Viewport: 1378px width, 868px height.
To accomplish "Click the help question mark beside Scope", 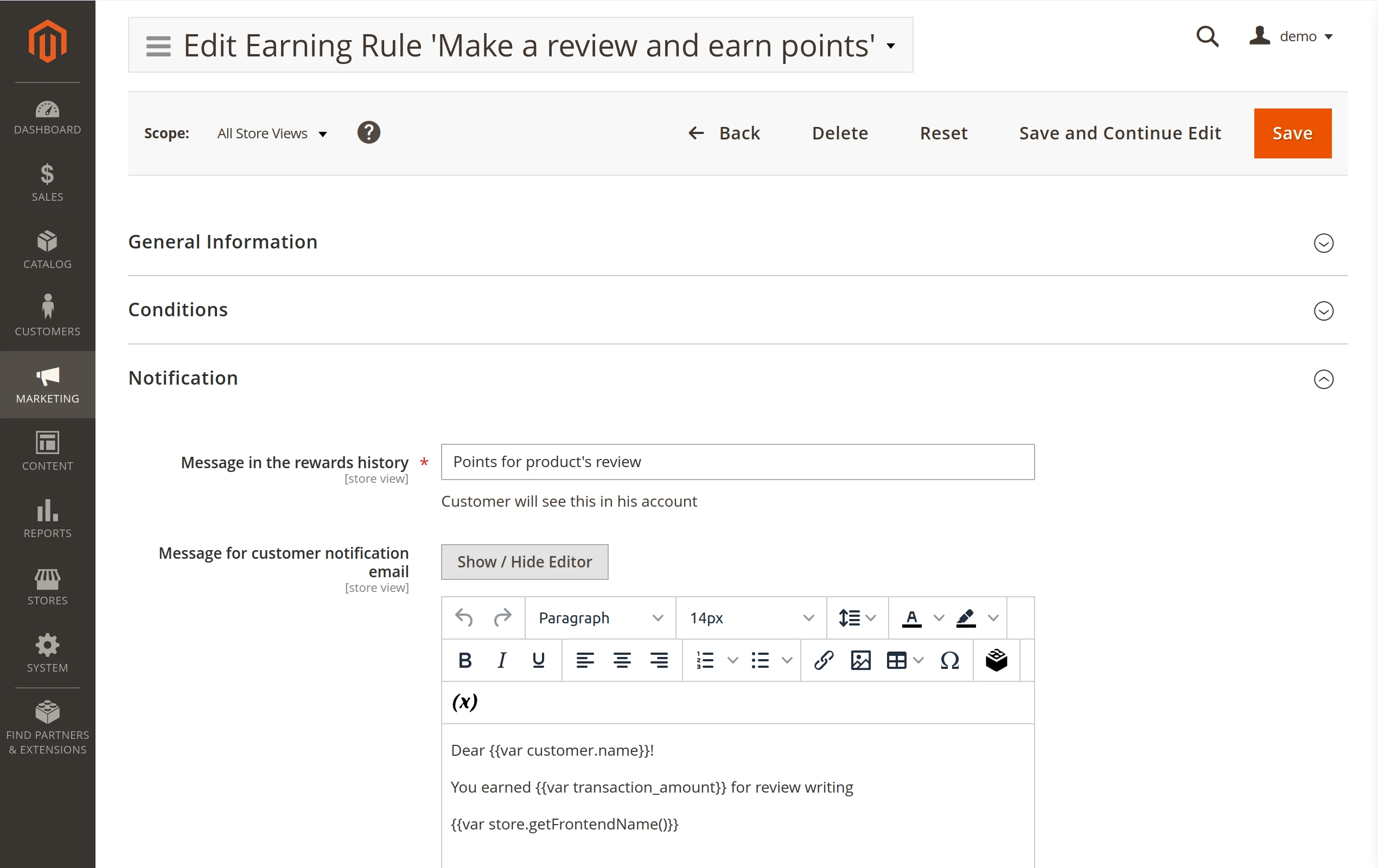I will (369, 132).
